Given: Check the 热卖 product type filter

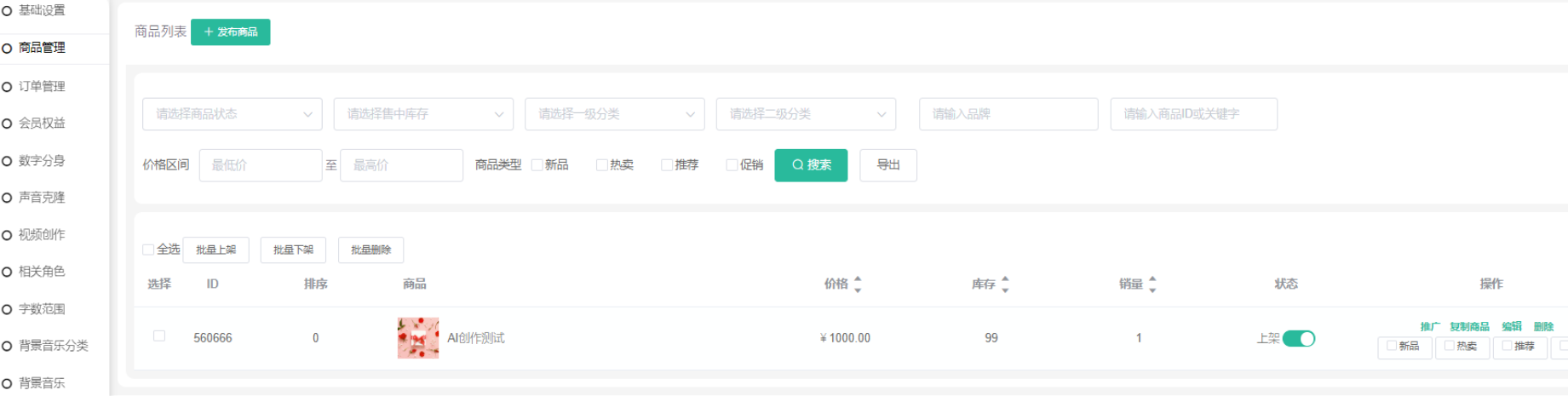Looking at the screenshot, I should [x=602, y=165].
